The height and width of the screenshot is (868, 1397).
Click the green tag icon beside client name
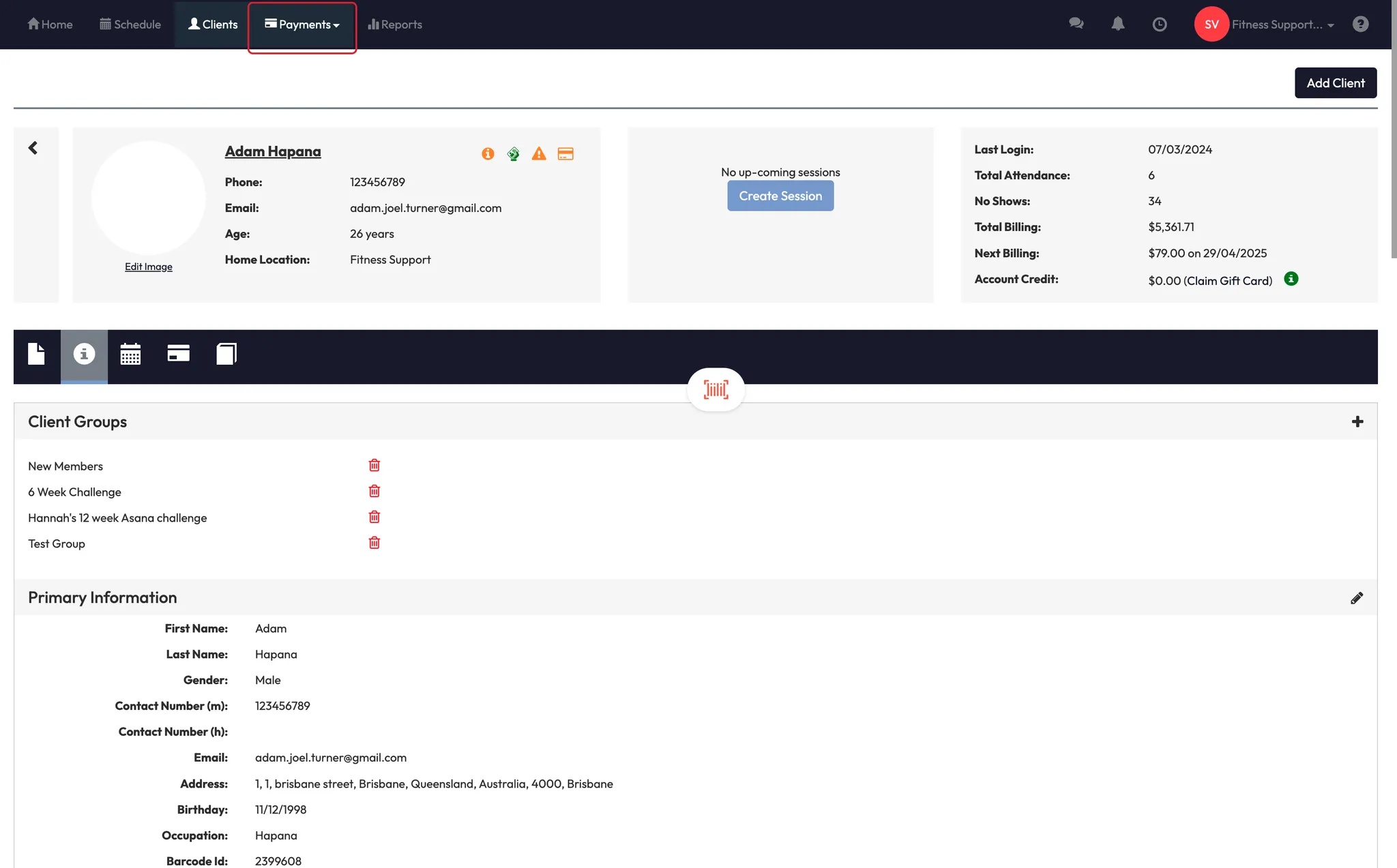click(514, 154)
